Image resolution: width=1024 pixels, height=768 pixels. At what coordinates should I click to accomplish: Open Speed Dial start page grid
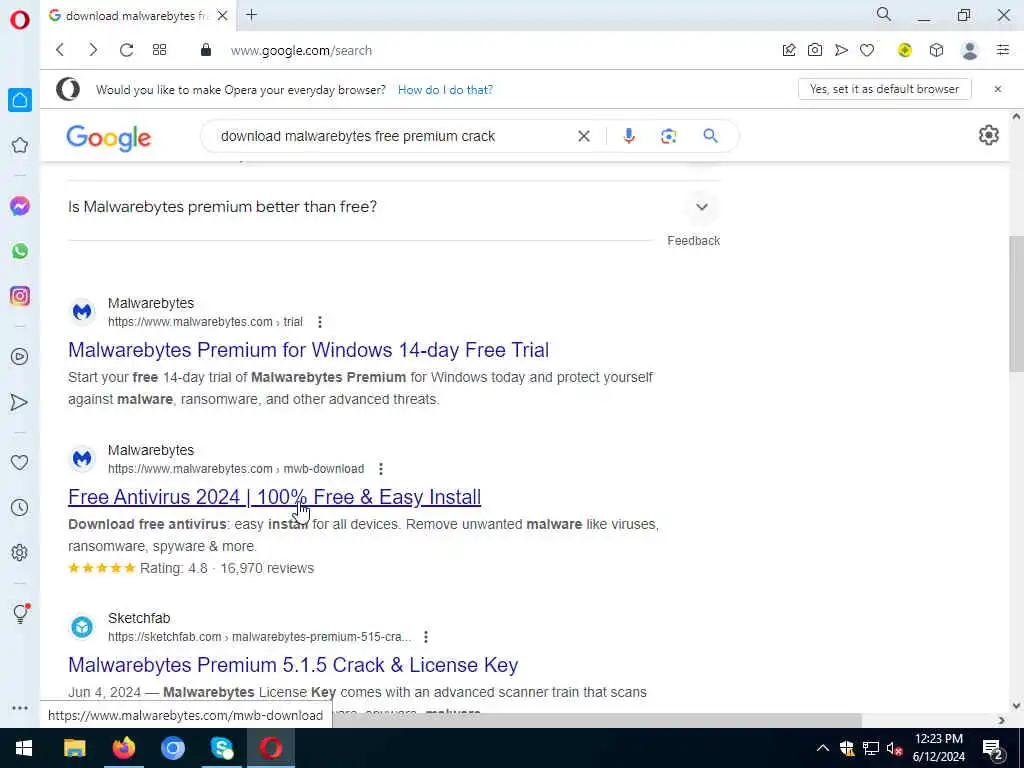point(159,50)
